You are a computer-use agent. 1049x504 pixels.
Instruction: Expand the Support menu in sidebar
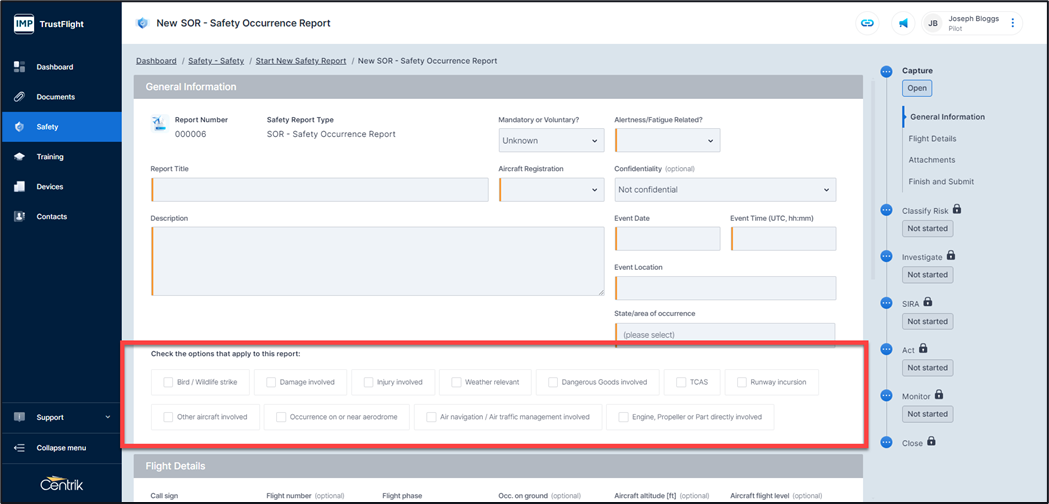pyautogui.click(x=60, y=417)
